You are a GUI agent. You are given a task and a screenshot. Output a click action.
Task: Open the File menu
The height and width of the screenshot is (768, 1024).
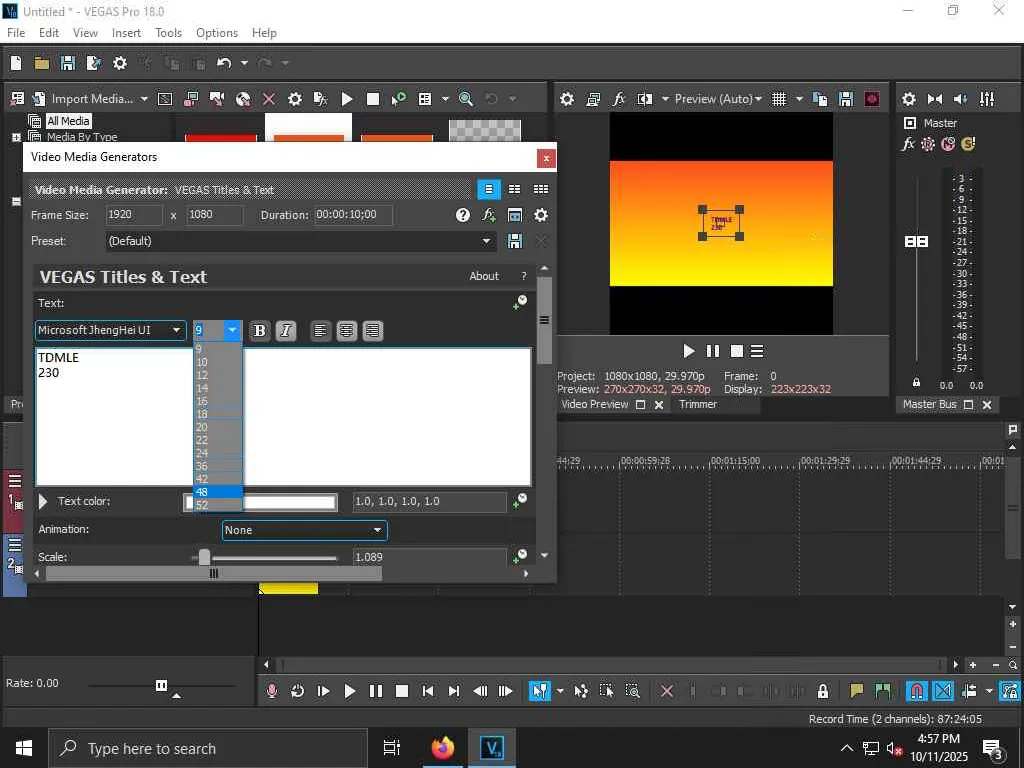click(x=16, y=33)
